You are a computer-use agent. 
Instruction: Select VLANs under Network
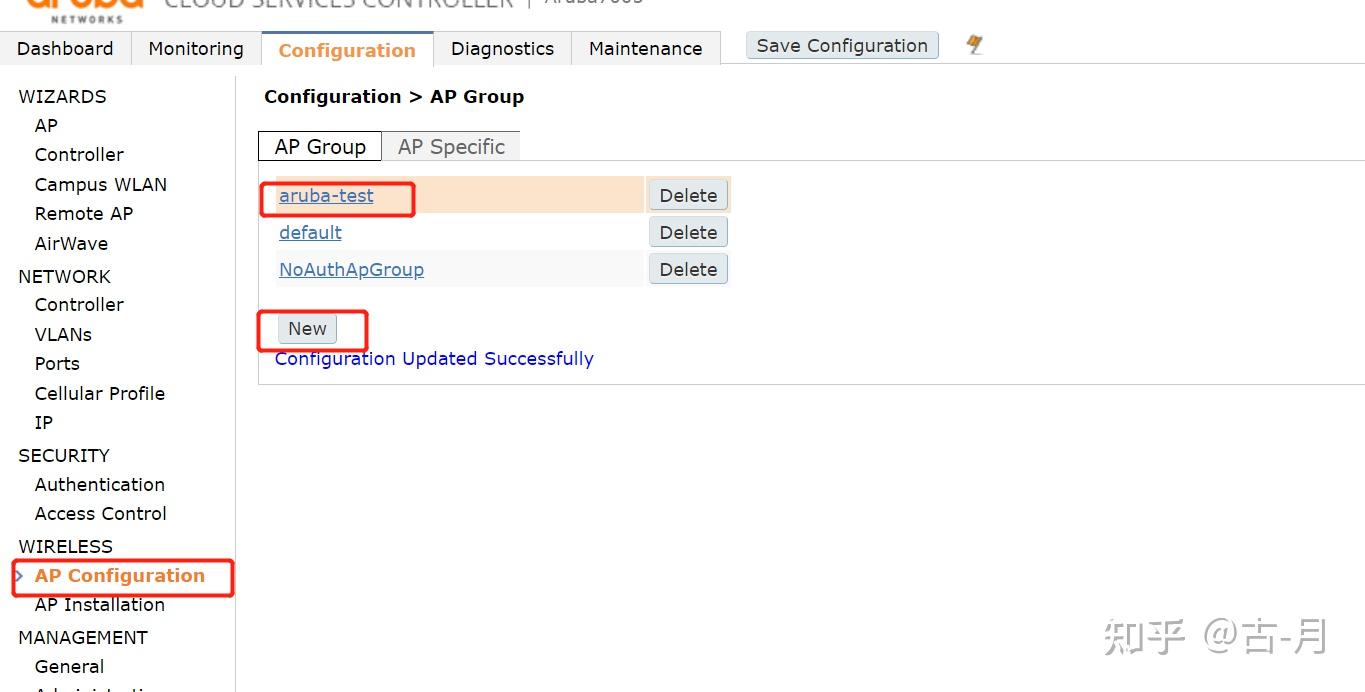[63, 335]
